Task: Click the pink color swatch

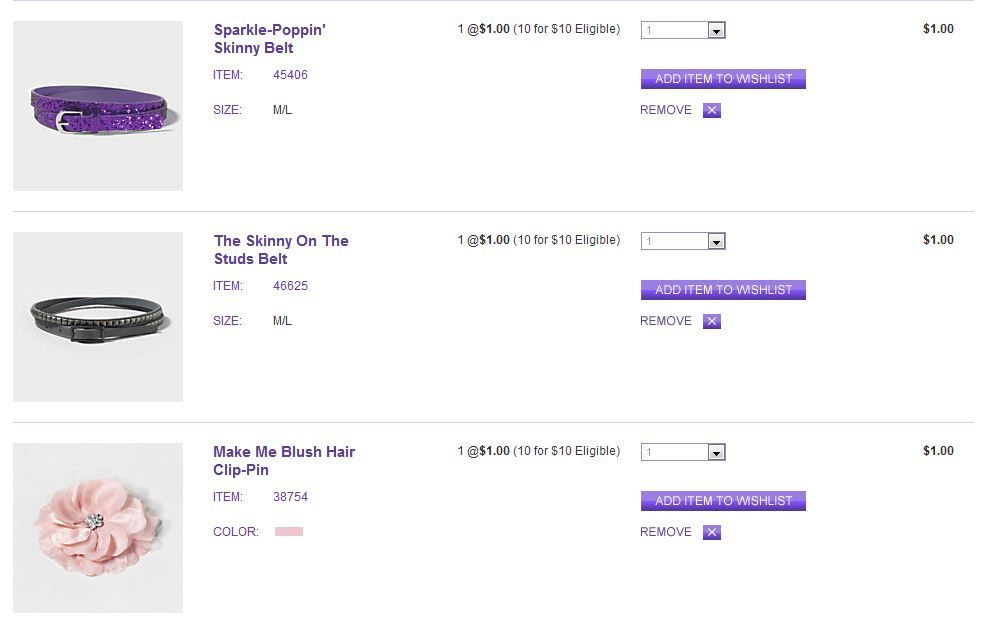Action: (289, 532)
